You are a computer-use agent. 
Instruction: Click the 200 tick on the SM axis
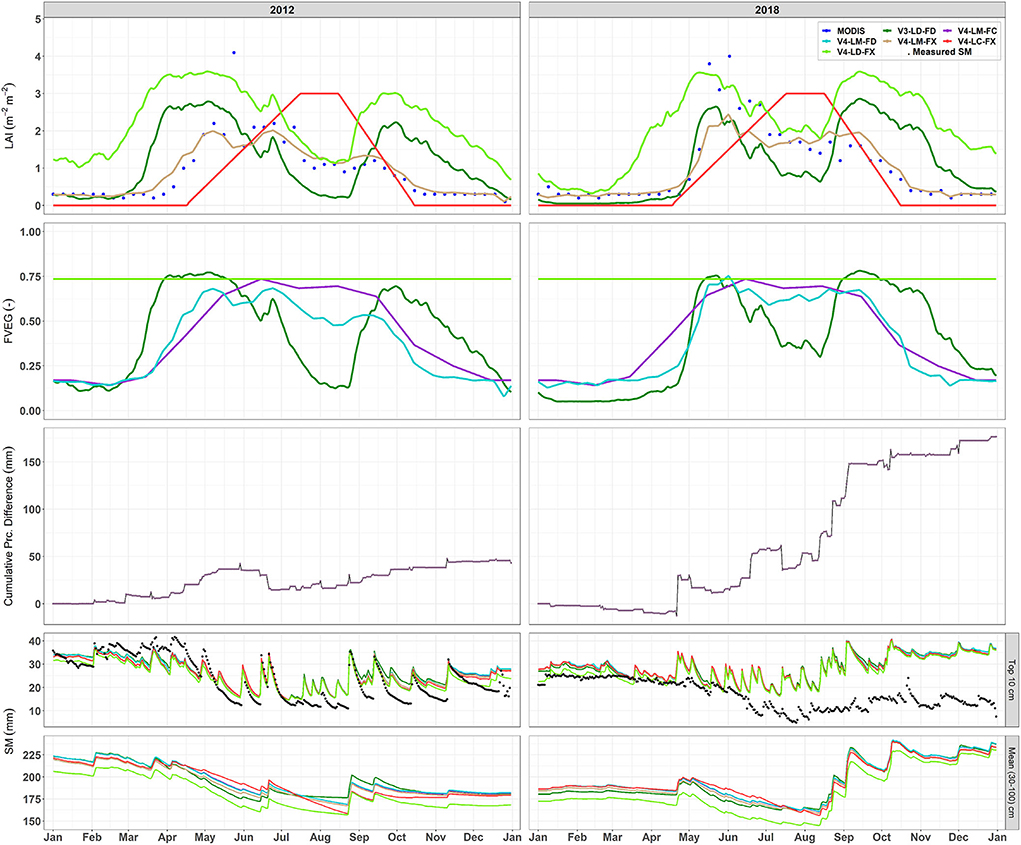33,777
